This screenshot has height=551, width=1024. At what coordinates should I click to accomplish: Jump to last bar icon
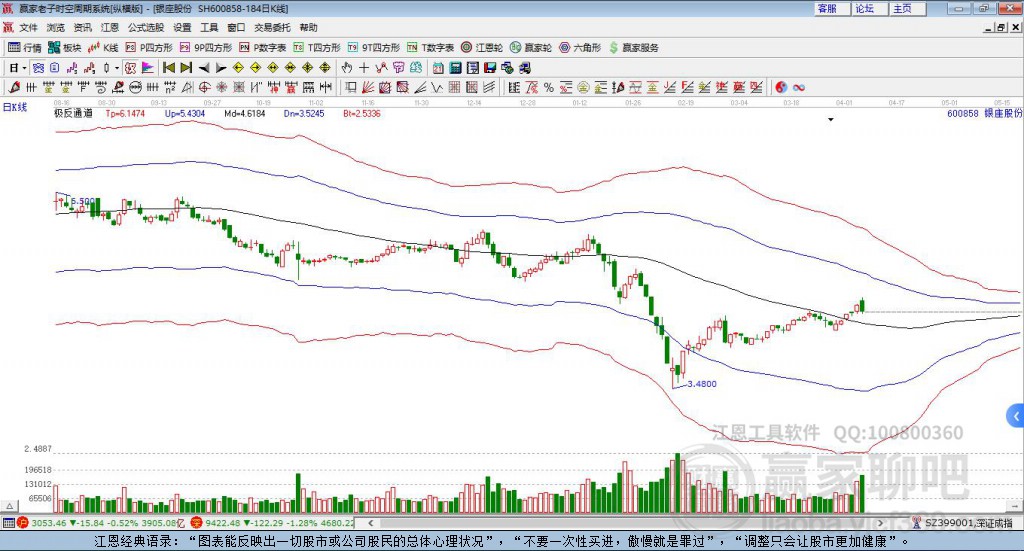tap(186, 68)
